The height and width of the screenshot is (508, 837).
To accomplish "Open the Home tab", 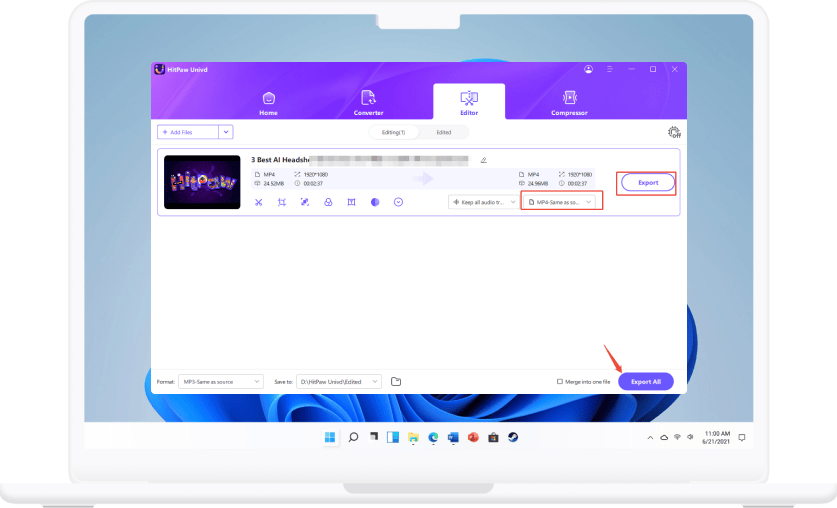I will click(269, 103).
